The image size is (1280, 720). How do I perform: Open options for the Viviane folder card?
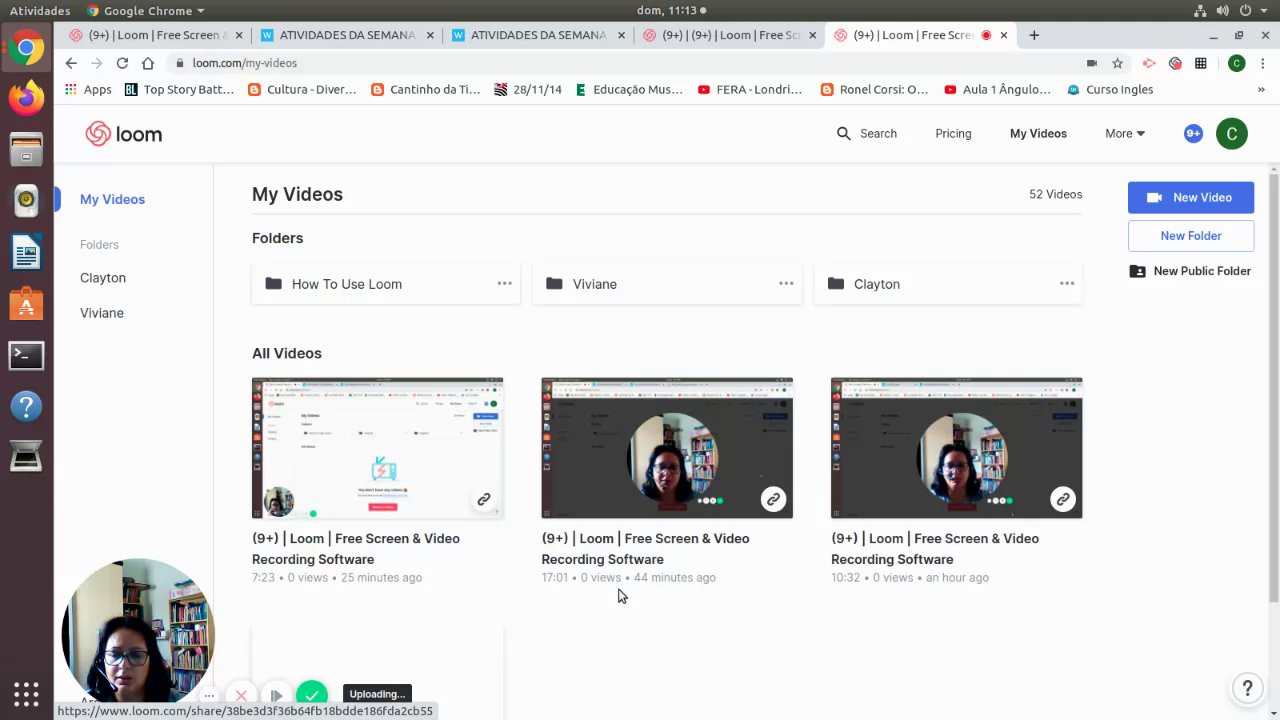[x=786, y=284]
